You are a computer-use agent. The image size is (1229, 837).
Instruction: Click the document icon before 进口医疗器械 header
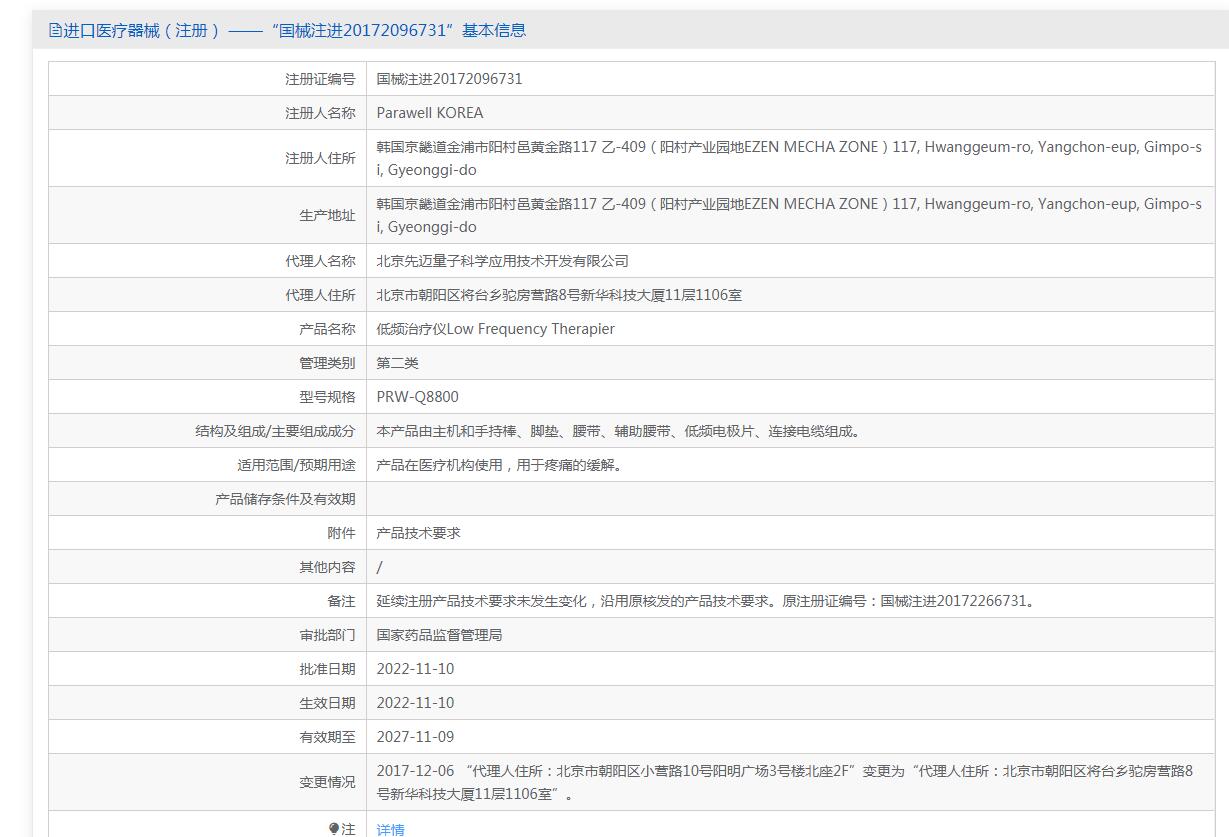(55, 30)
